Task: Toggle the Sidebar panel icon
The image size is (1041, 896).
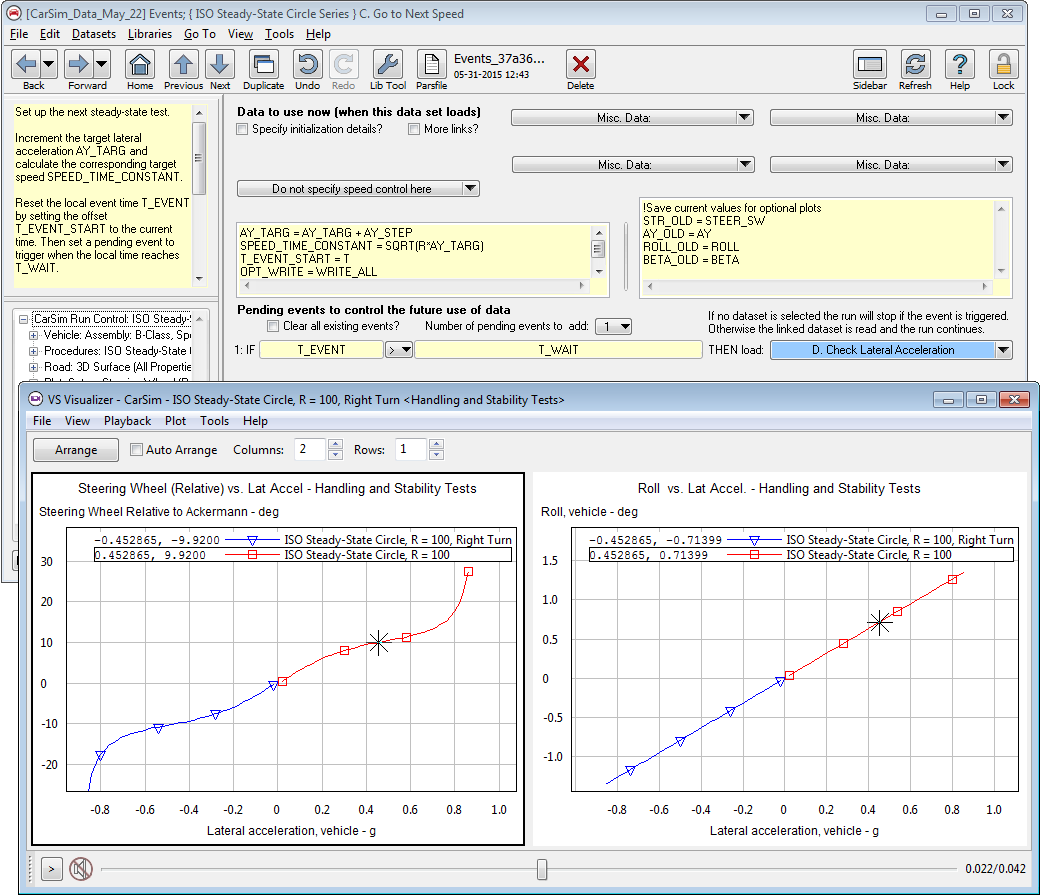Action: (x=870, y=64)
